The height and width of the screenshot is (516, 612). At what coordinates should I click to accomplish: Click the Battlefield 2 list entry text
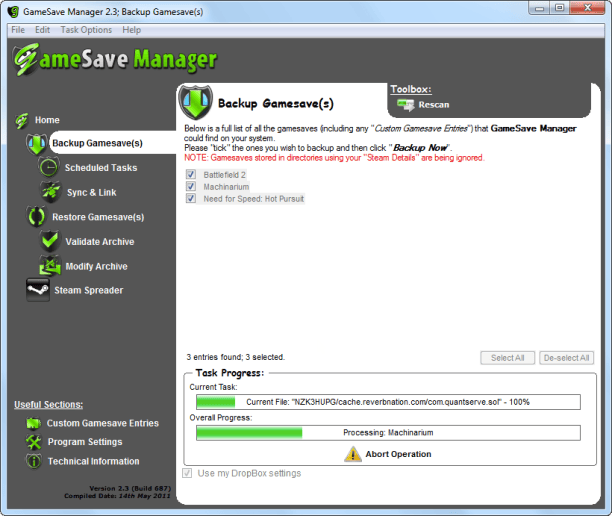224,174
